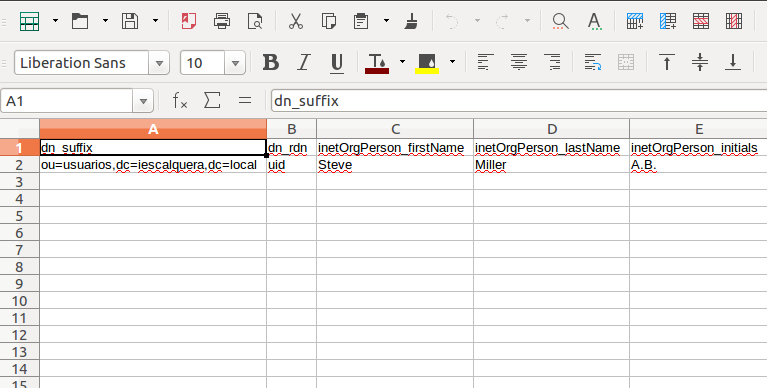Open the New document dropdown arrow

tap(55, 21)
